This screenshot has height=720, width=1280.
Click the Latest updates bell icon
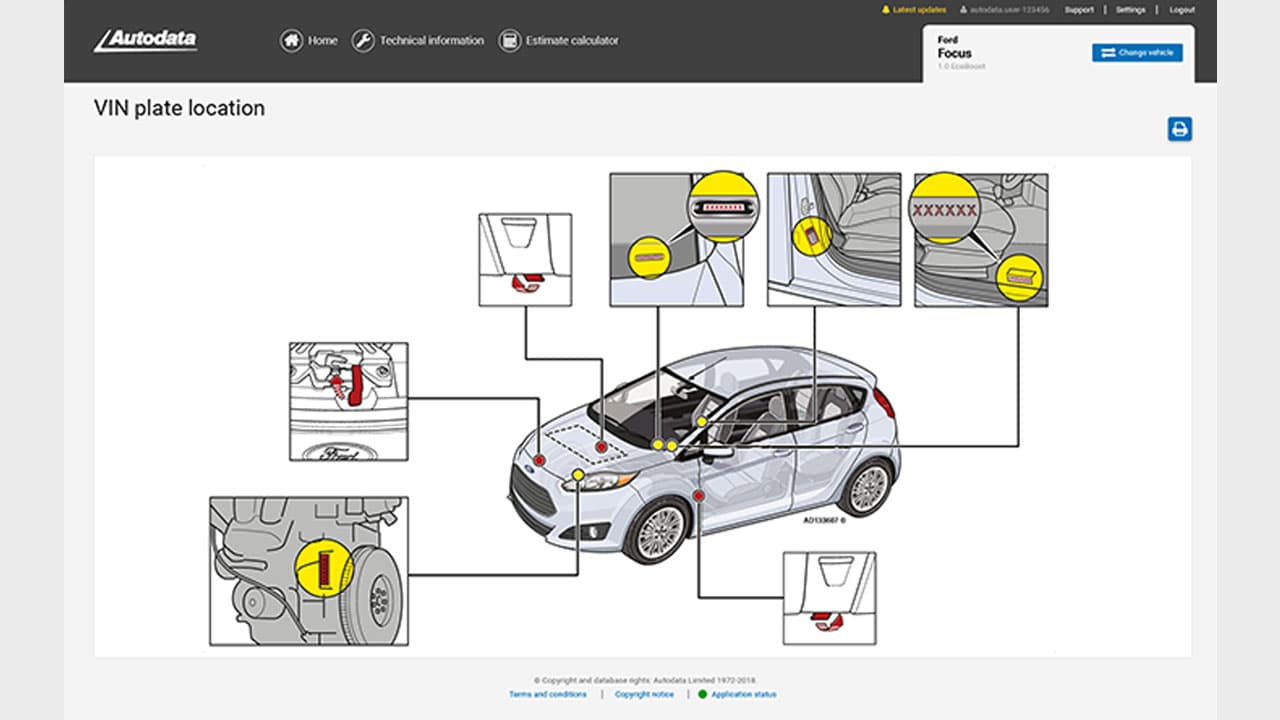(886, 9)
